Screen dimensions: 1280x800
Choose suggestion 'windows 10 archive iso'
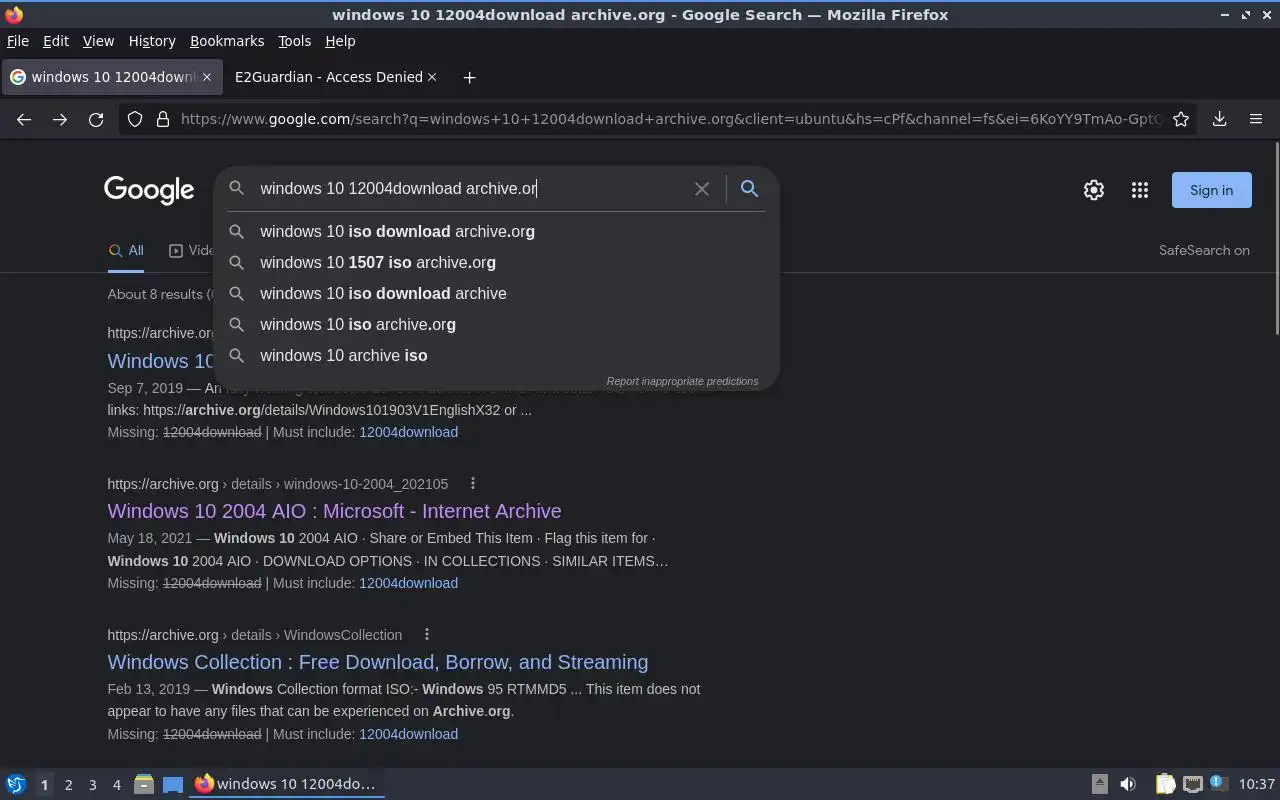[497, 355]
